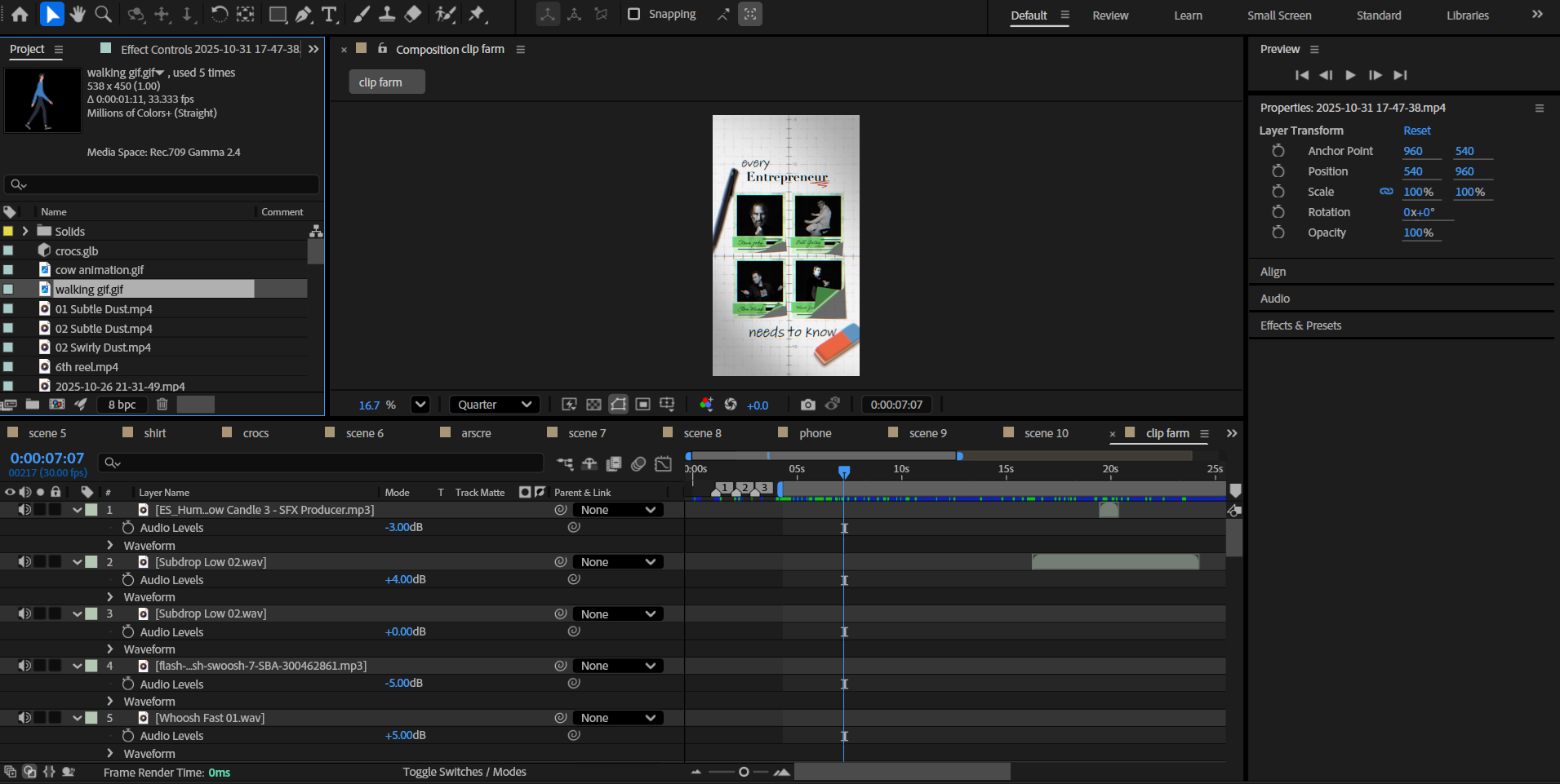Select 02 Swirly Dust.mp4 in Project panel

click(103, 348)
